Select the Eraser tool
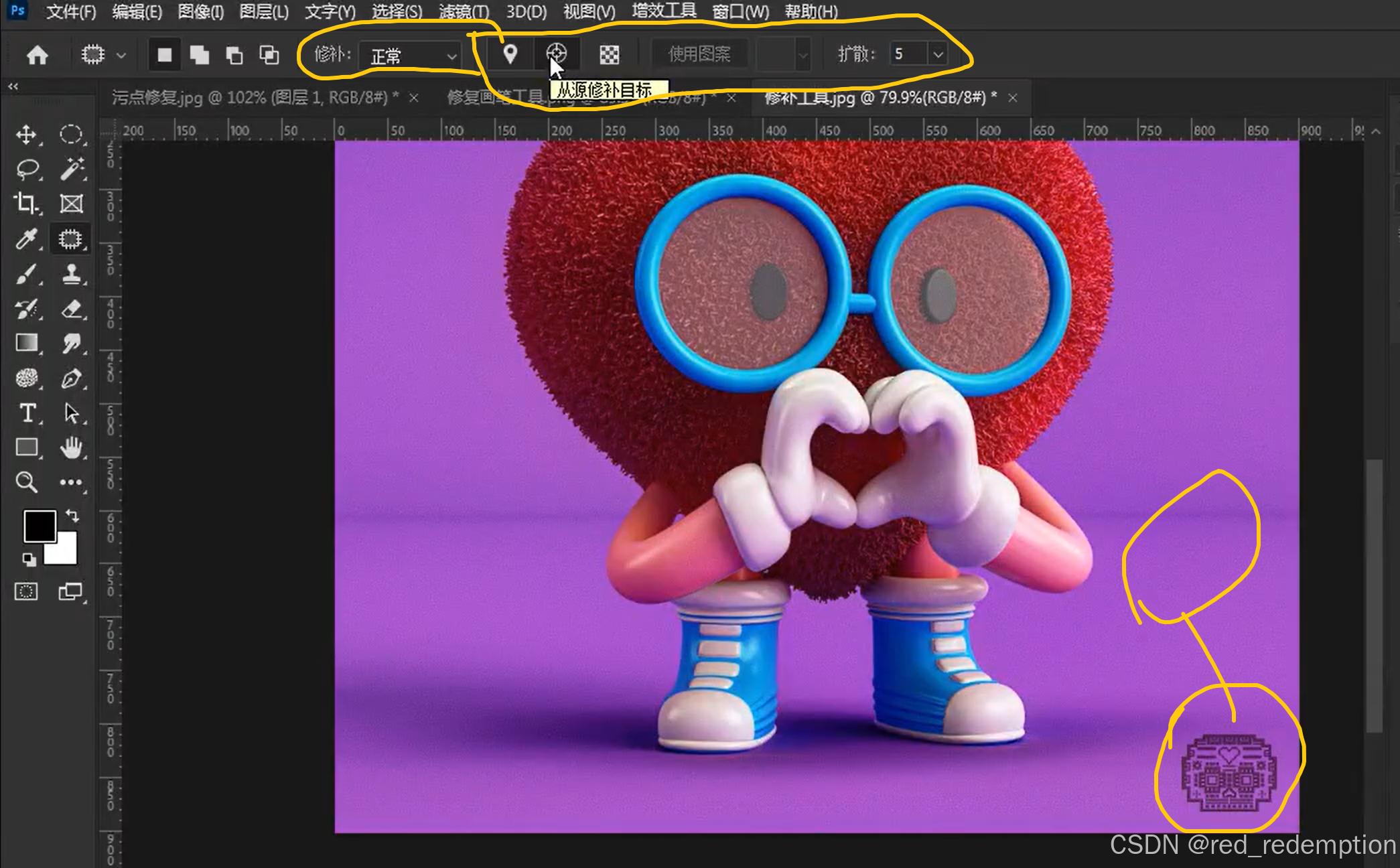 point(71,309)
